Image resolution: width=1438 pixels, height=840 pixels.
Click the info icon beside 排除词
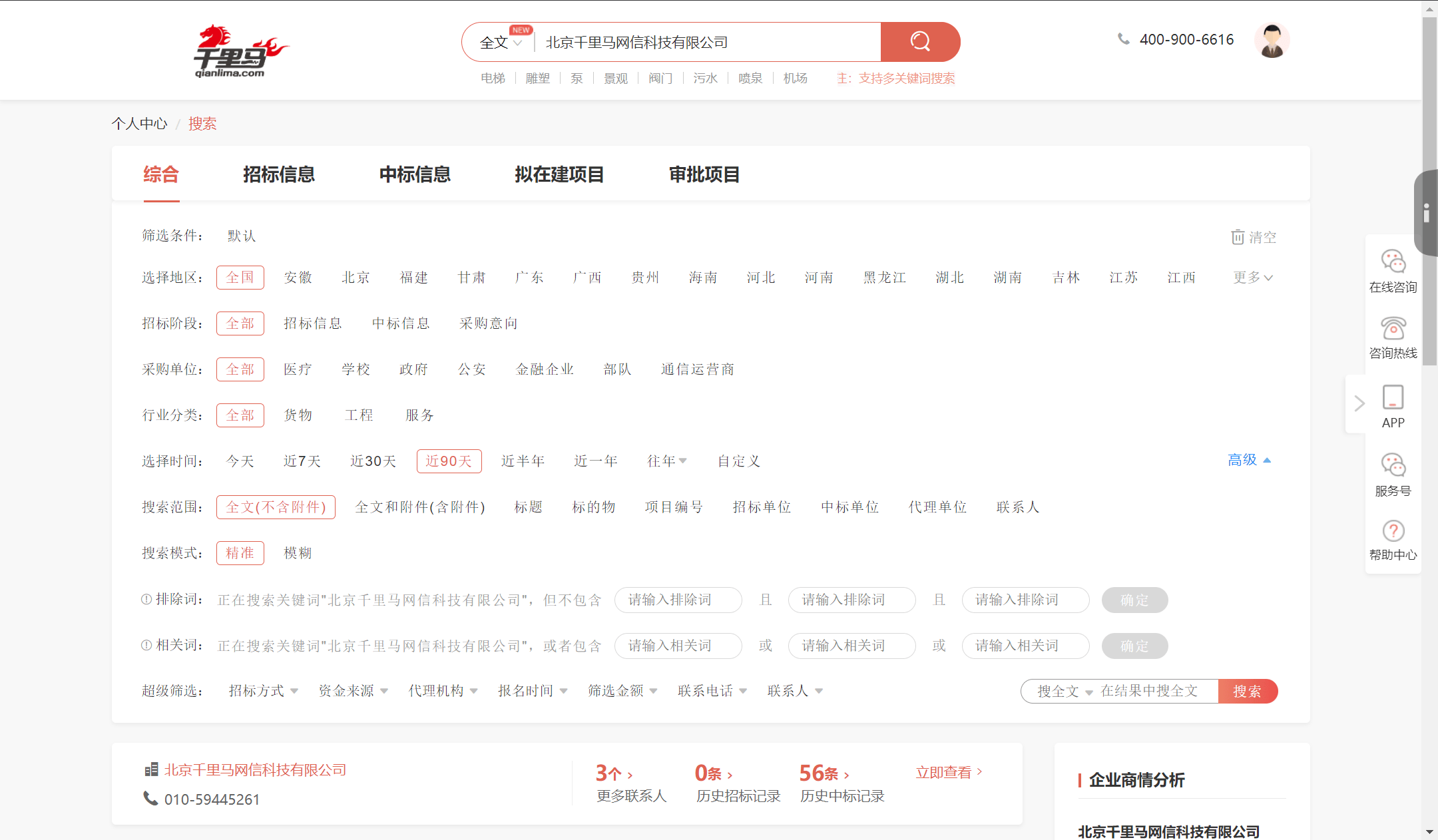(x=146, y=599)
